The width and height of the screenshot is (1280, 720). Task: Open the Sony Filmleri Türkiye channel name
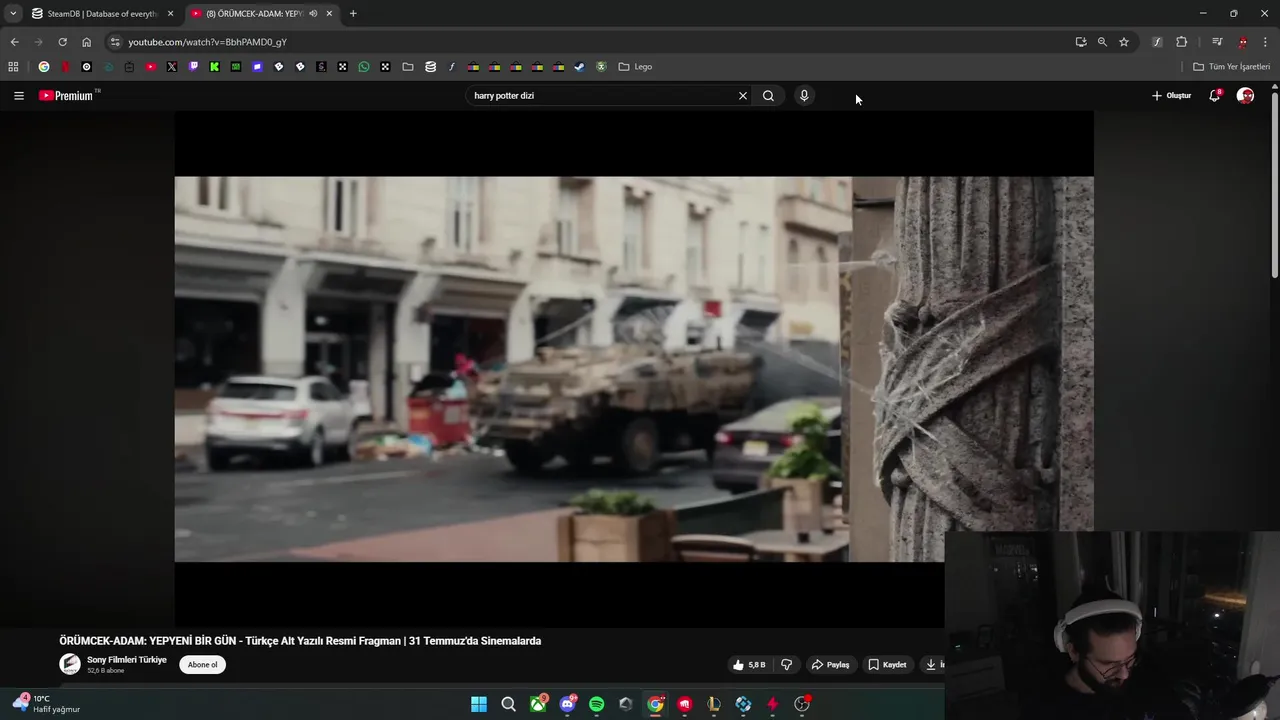127,660
